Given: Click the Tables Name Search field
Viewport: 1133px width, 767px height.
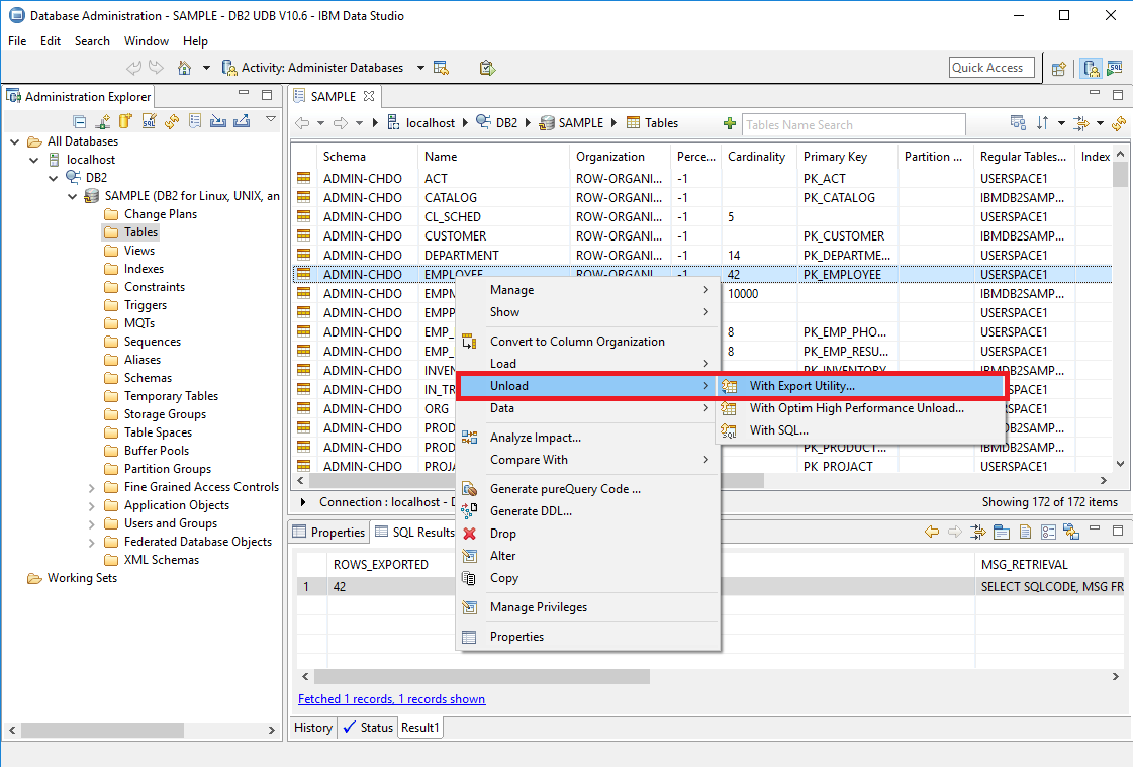Looking at the screenshot, I should [853, 124].
